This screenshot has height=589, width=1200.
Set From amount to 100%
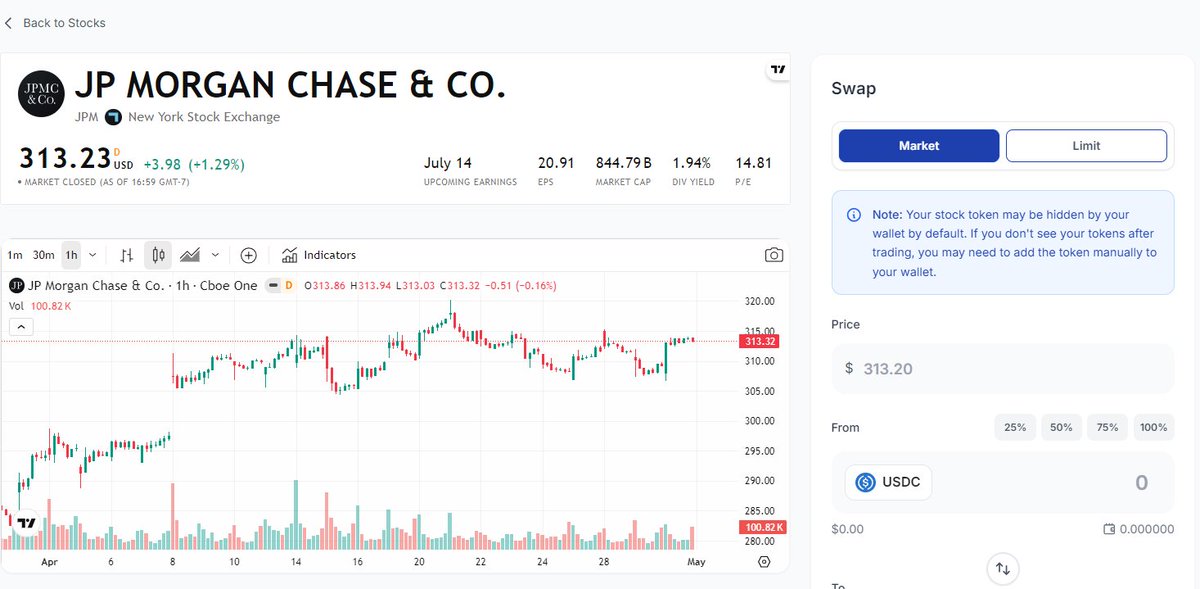coord(1153,427)
